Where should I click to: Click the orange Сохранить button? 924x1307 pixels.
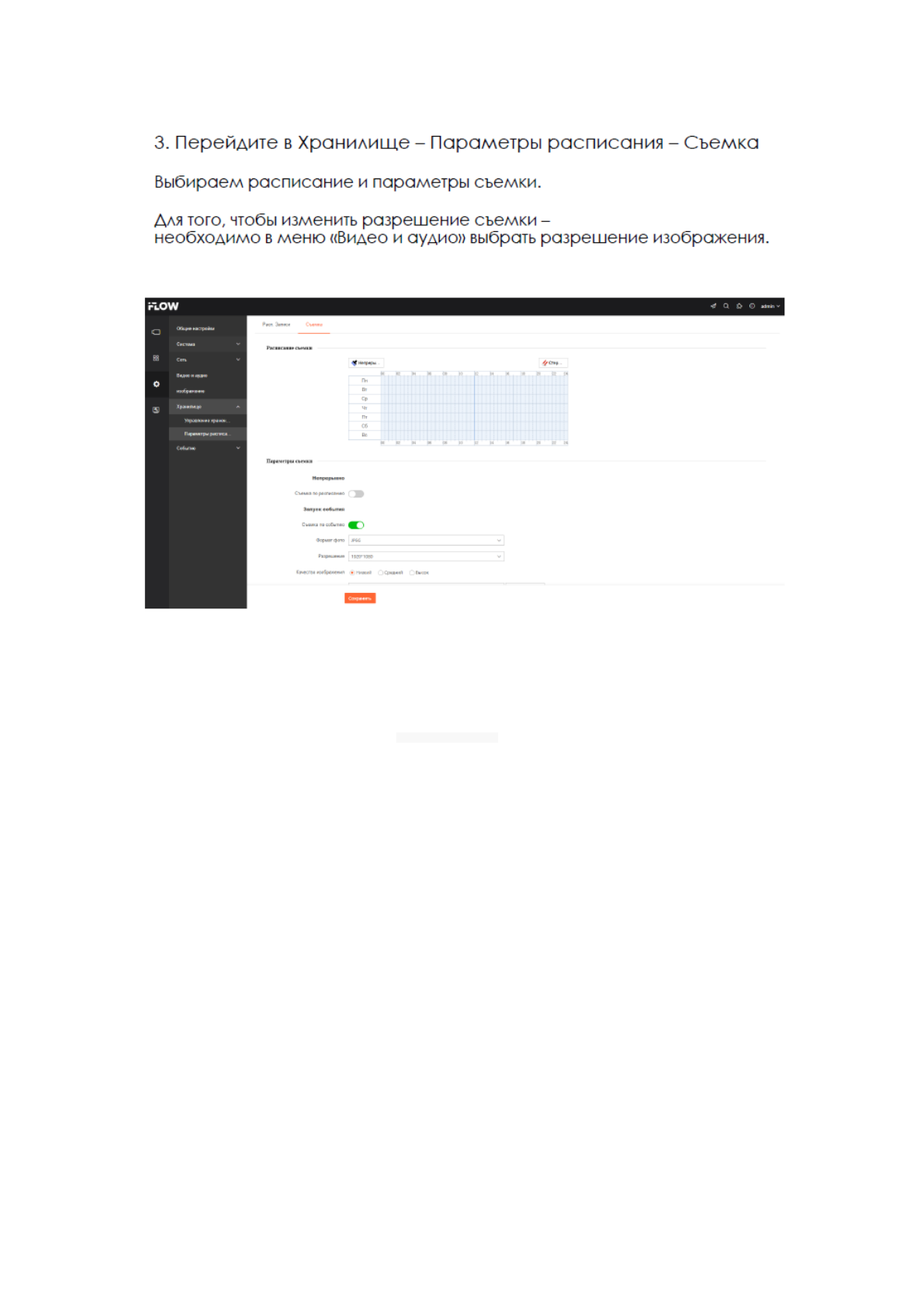tap(360, 598)
